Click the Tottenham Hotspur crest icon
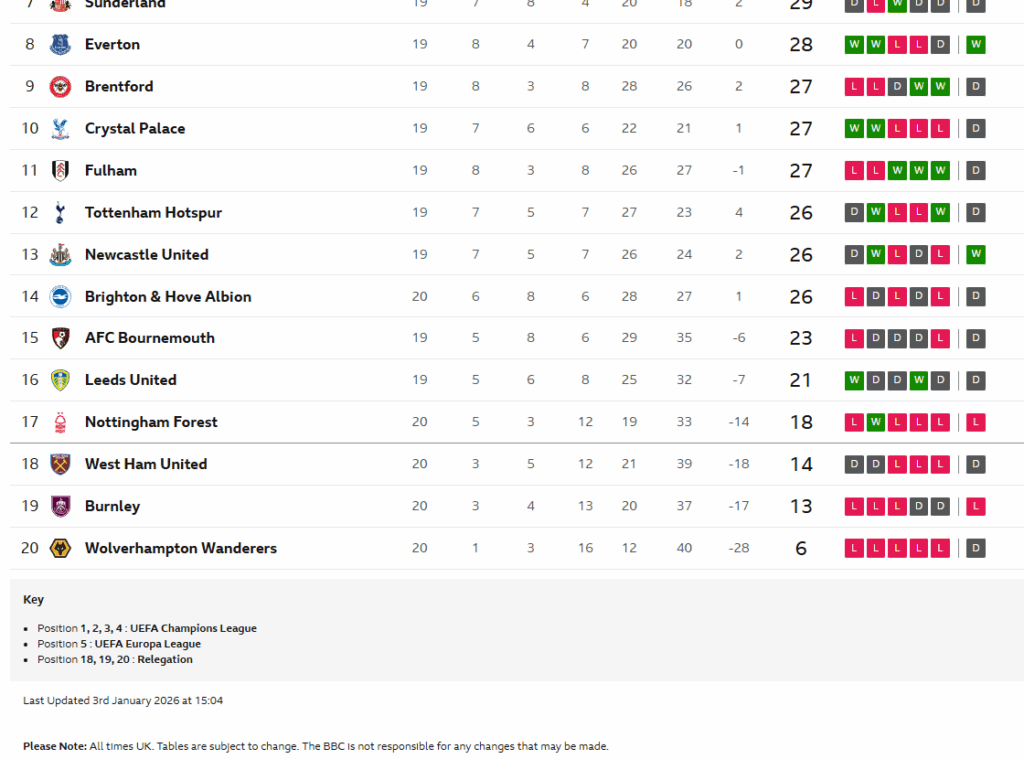This screenshot has width=1024, height=759. 60,212
